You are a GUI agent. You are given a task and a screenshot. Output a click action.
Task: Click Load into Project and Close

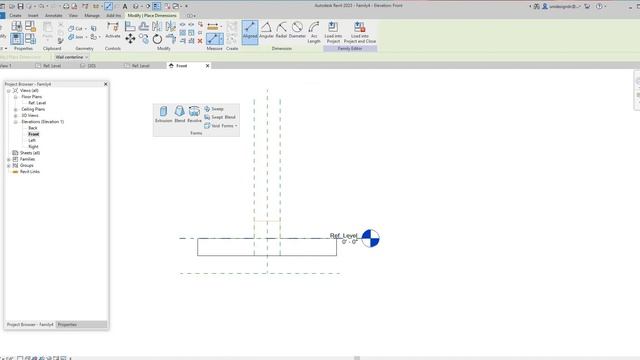tap(360, 32)
